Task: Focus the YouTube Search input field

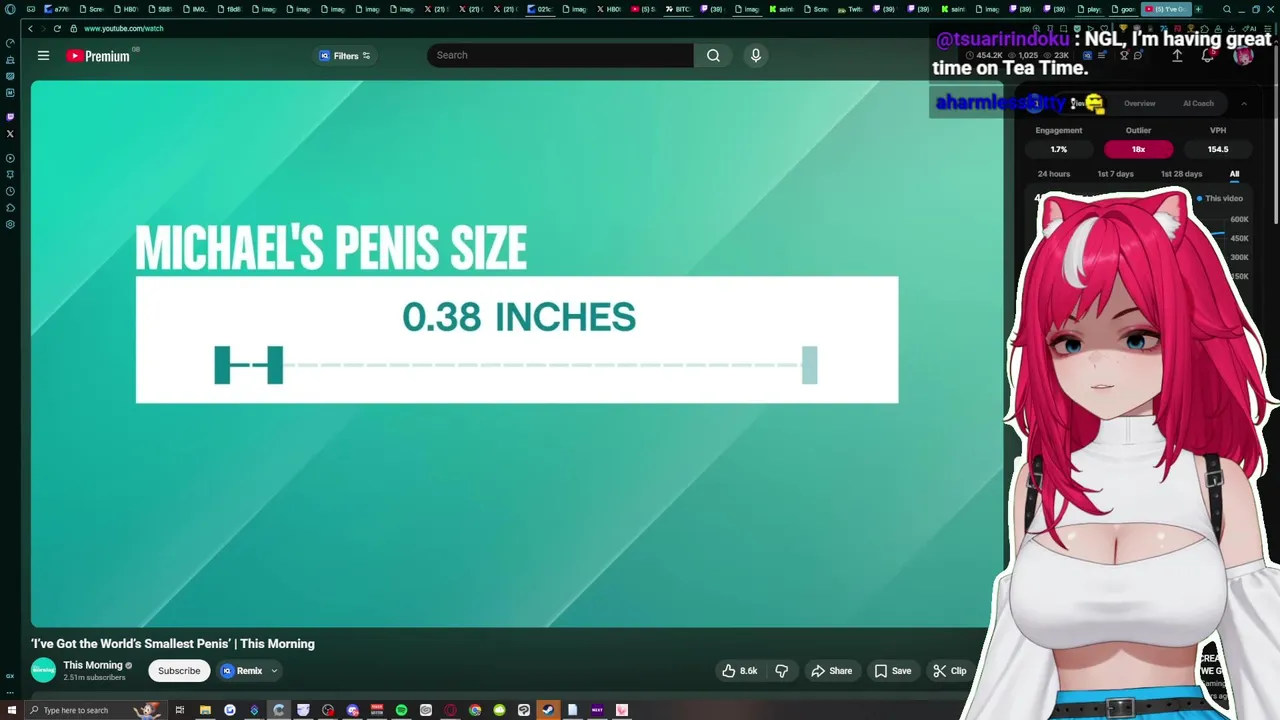Action: 560,56
